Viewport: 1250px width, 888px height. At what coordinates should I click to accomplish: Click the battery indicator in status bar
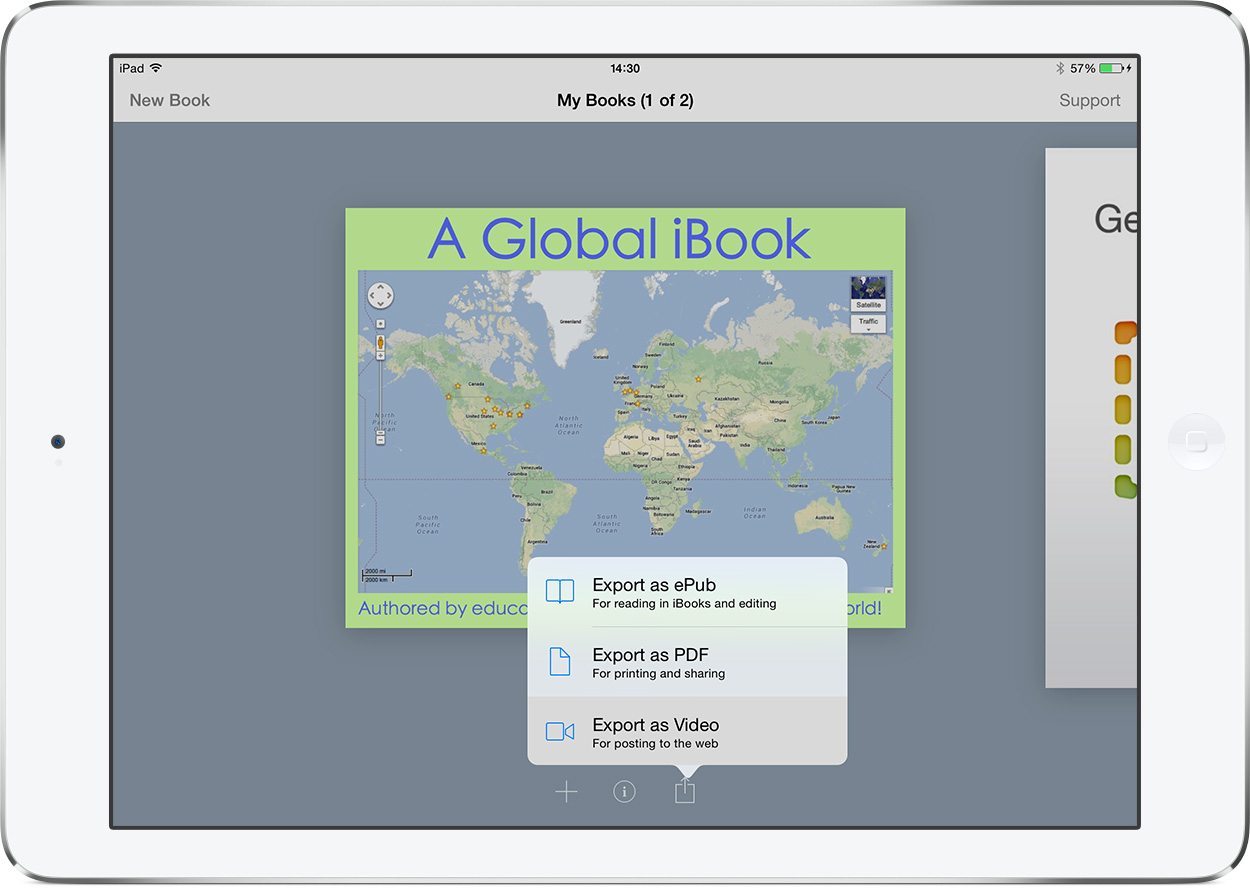point(1114,68)
